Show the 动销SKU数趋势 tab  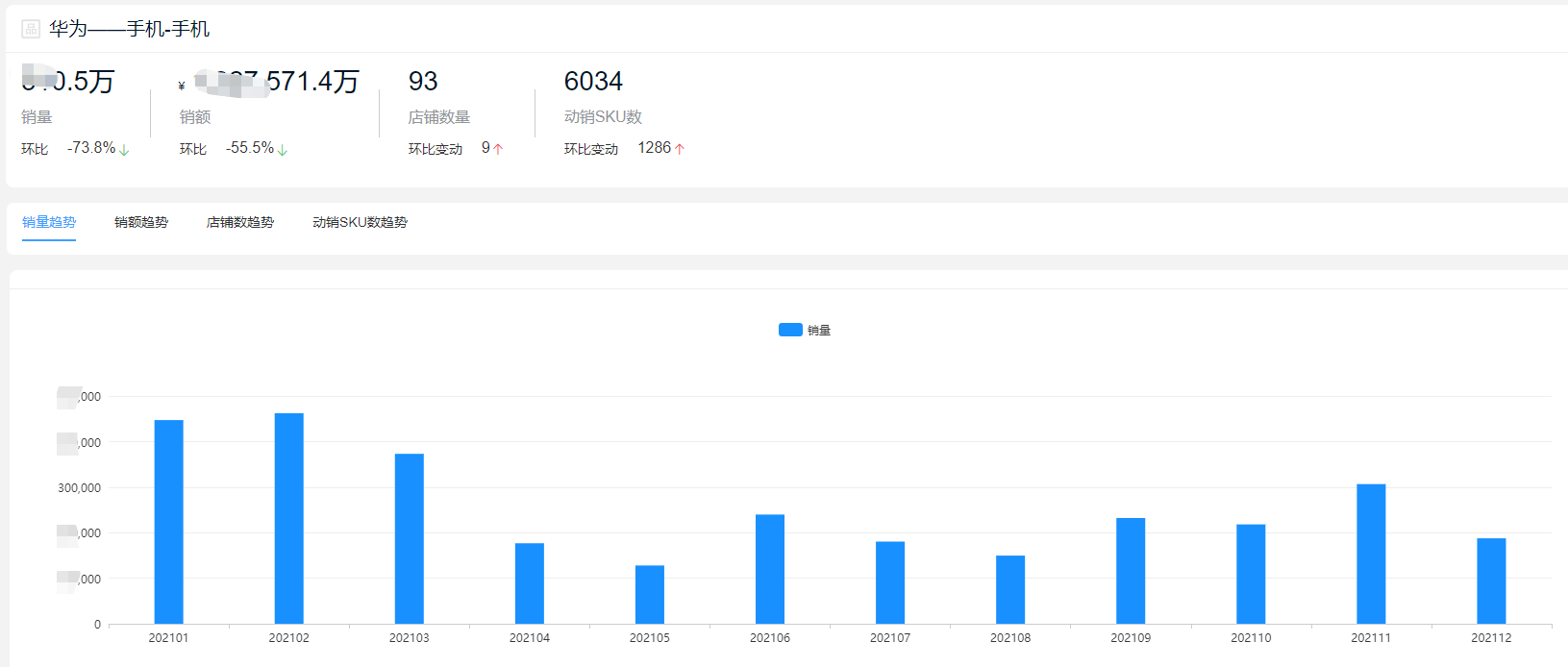point(360,222)
